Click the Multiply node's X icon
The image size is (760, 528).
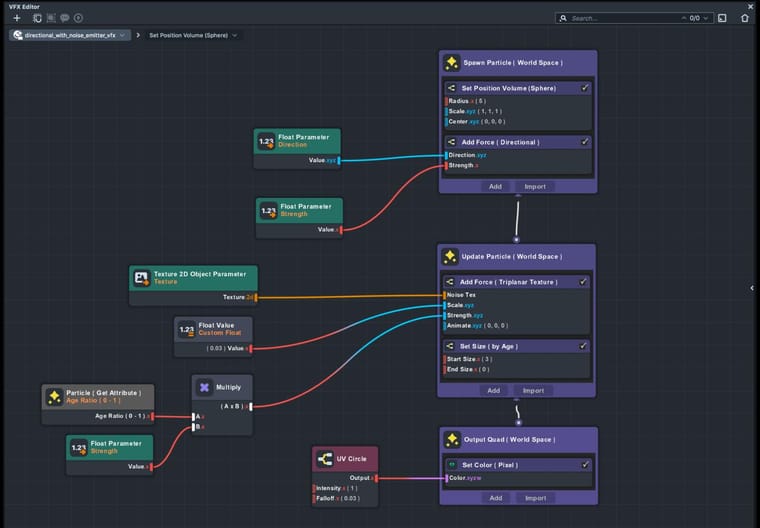tap(204, 387)
